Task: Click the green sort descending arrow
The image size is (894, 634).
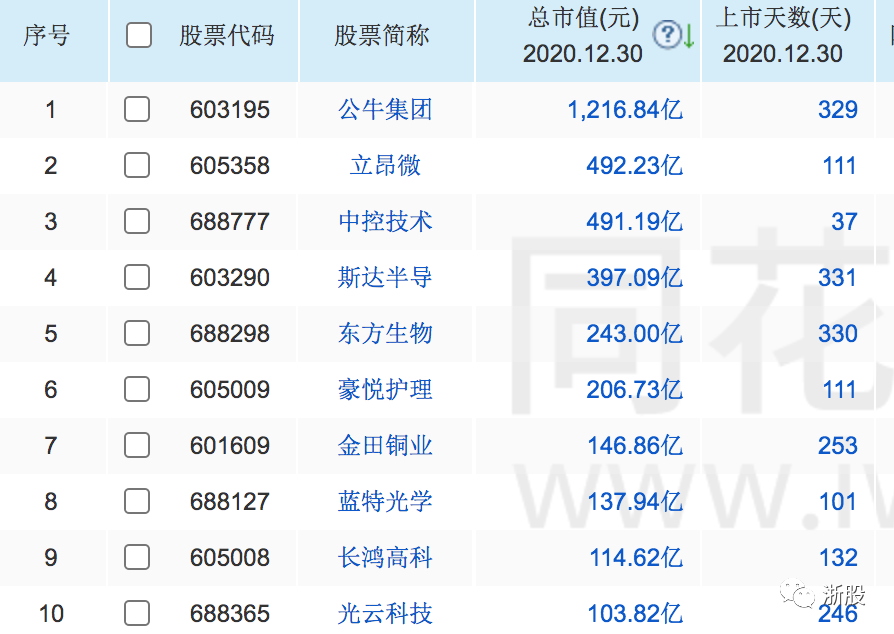Action: pyautogui.click(x=689, y=36)
